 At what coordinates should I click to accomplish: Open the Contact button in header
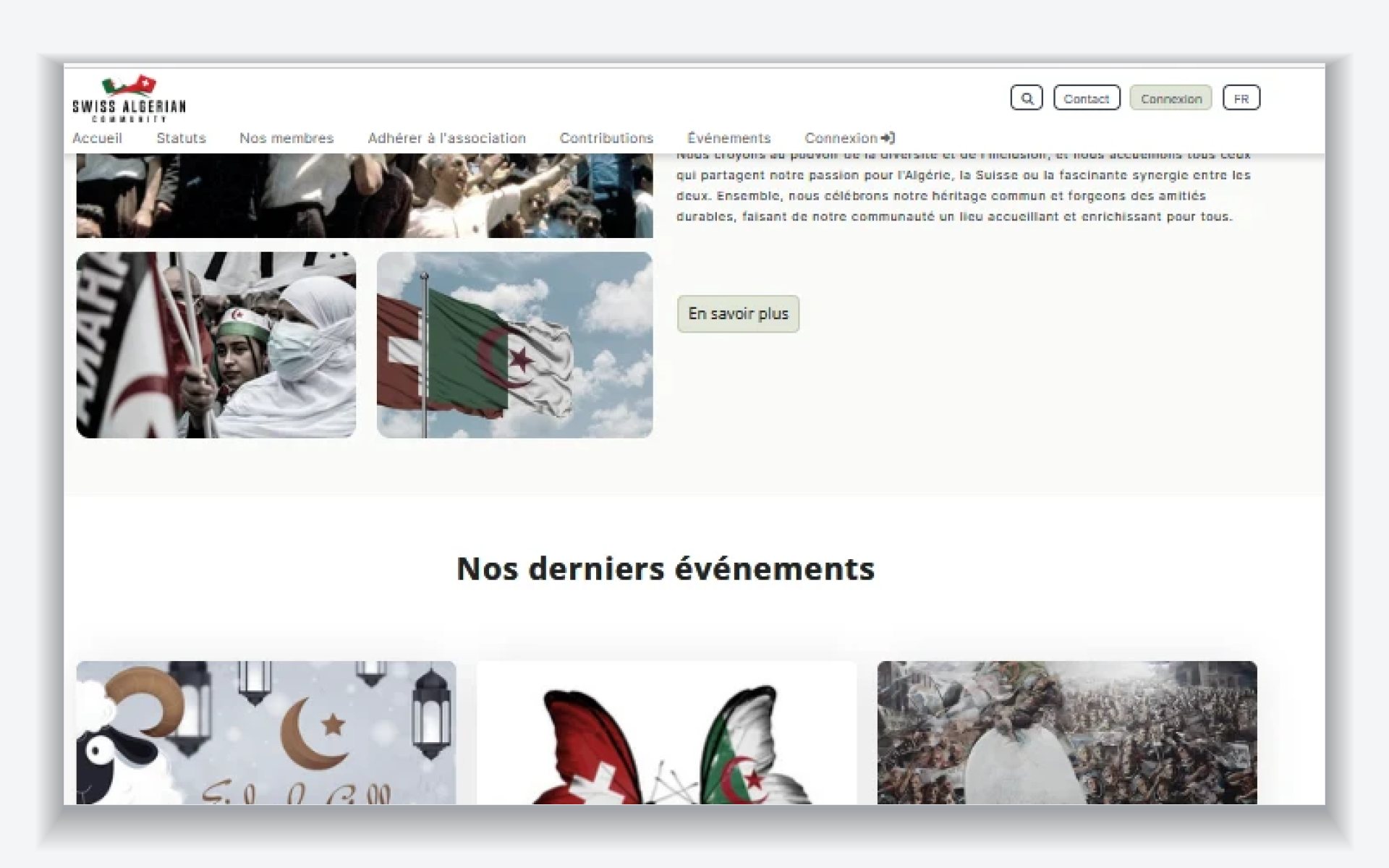click(1087, 98)
